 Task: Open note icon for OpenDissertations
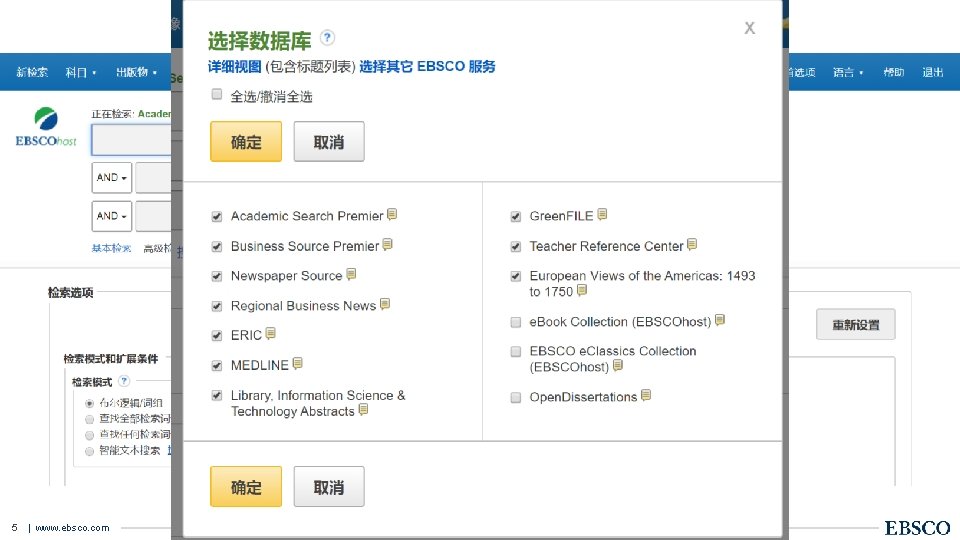click(x=647, y=396)
